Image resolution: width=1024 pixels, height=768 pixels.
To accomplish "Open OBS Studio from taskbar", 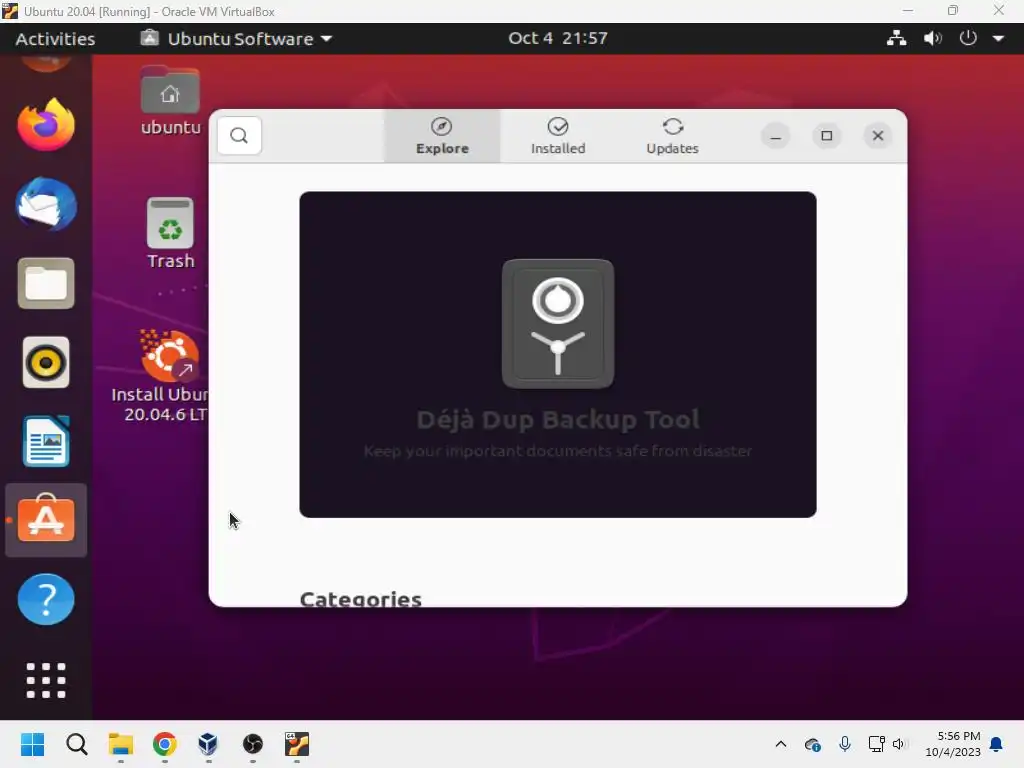I will click(253, 744).
